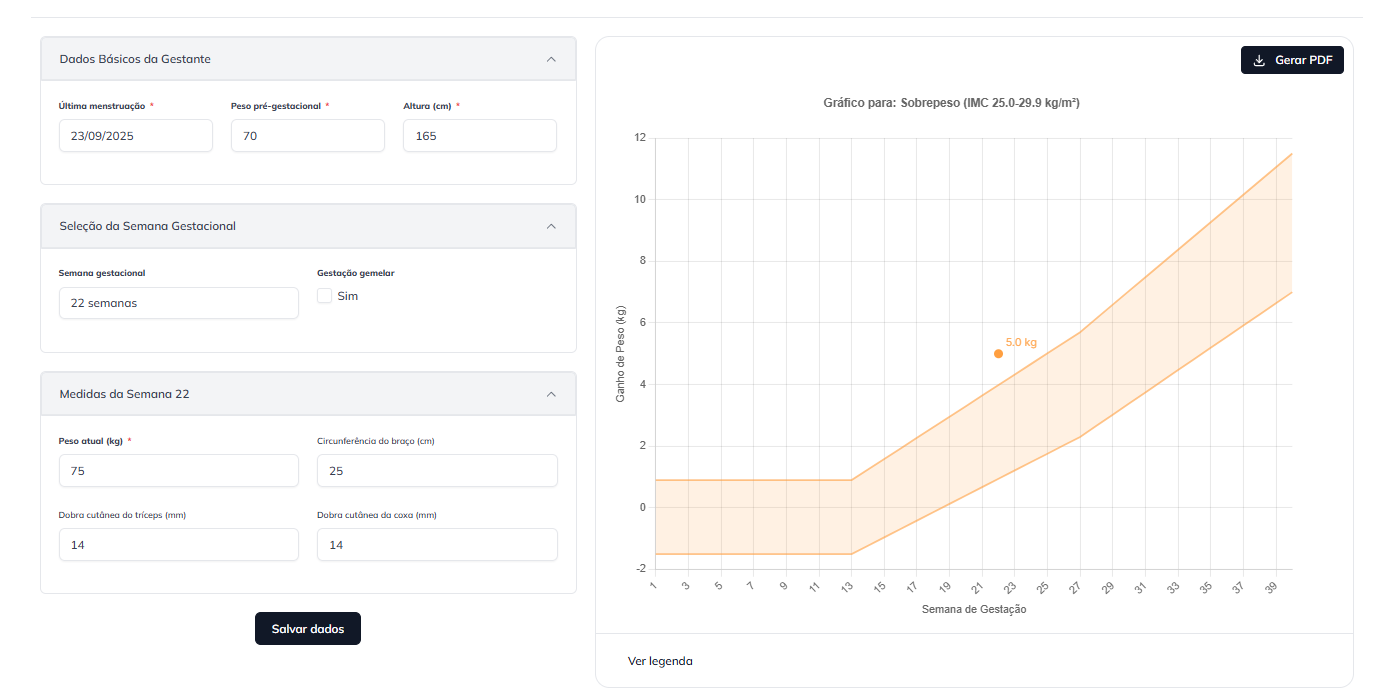Collapse the Dados Básicos da Gestante chevron
Viewport: 1378px width, 698px height.
pos(551,59)
